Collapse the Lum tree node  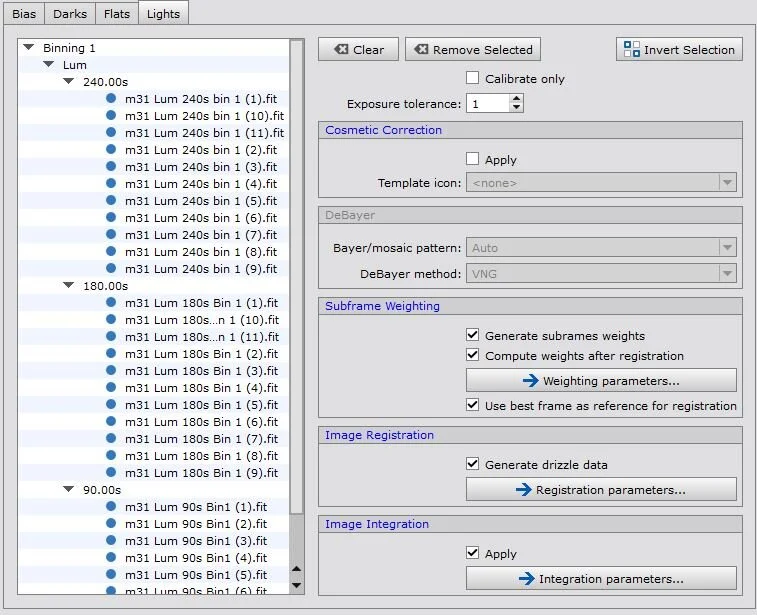[49, 64]
